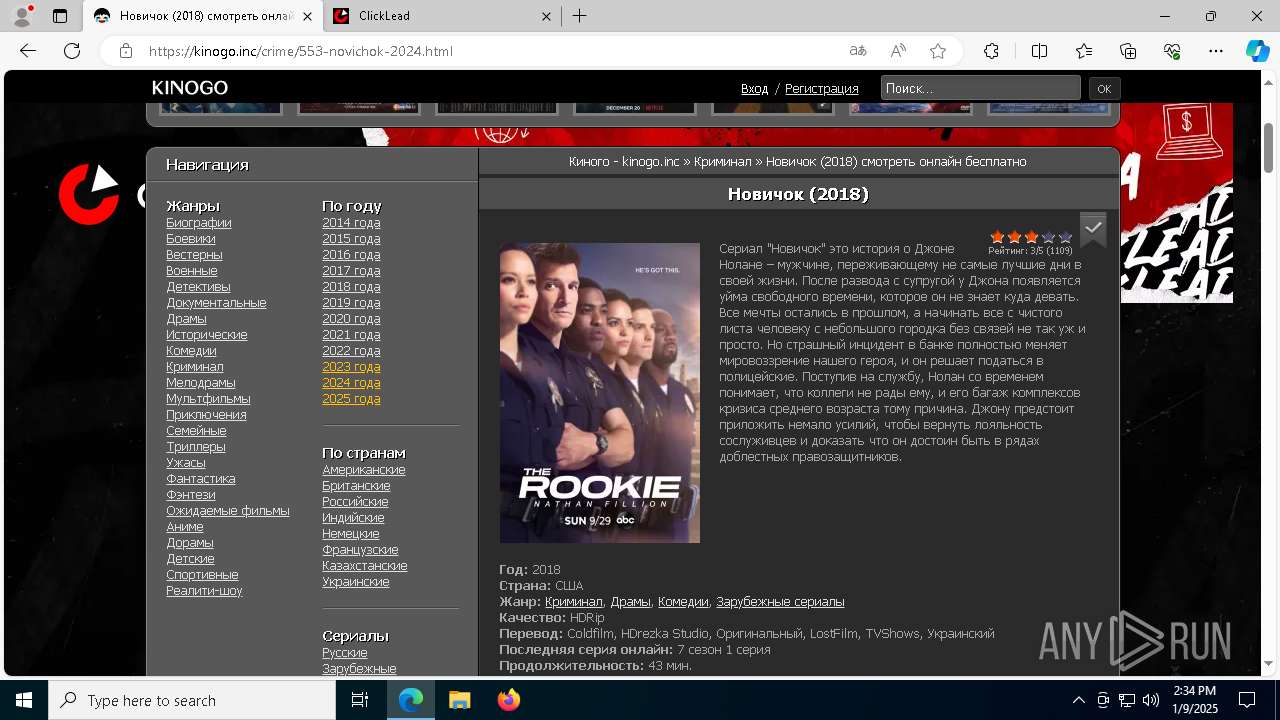Click the Зарубежные сериалы genre tag
Screen dimensions: 1280x720
(x=780, y=602)
